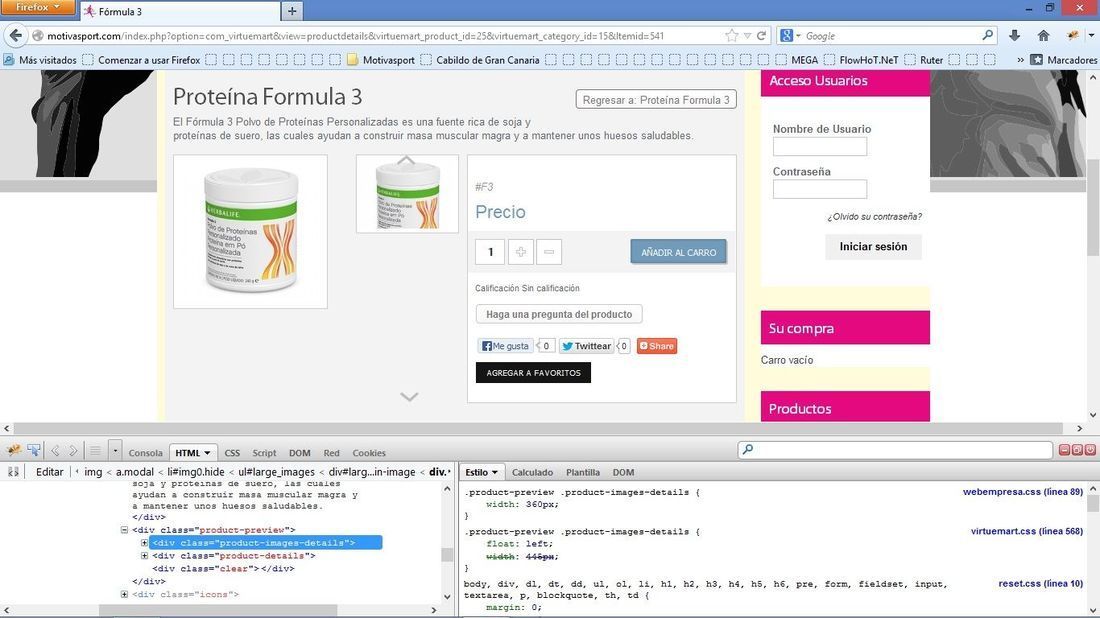This screenshot has width=1100, height=618.
Task: Click Haga una pregunta del producto
Action: 559,314
